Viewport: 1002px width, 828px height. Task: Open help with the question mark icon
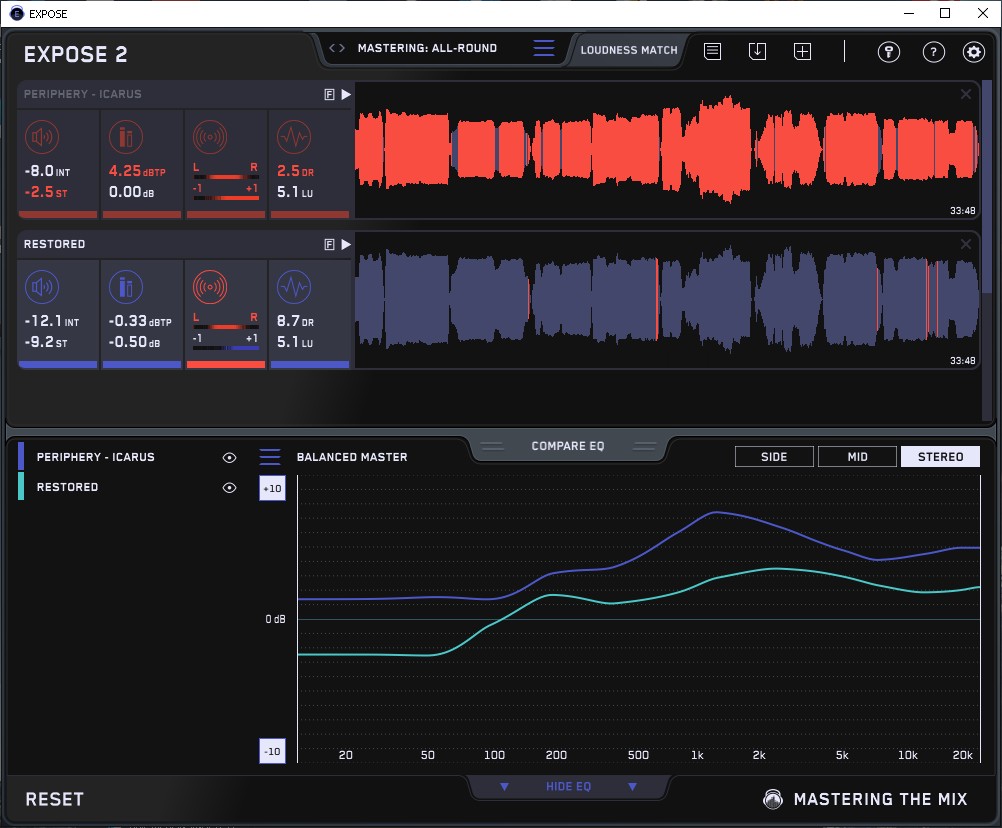pos(933,52)
